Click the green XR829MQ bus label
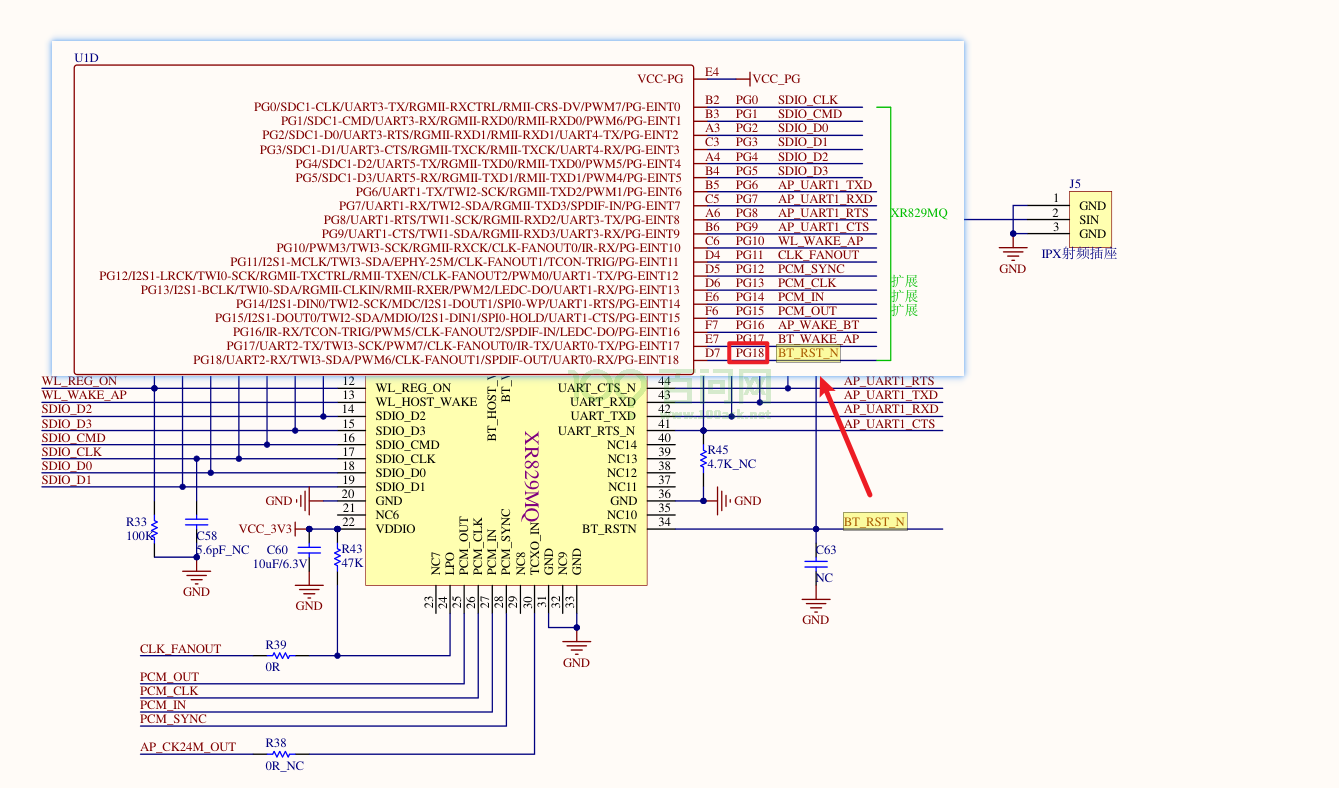The height and width of the screenshot is (788, 1339). (x=918, y=214)
